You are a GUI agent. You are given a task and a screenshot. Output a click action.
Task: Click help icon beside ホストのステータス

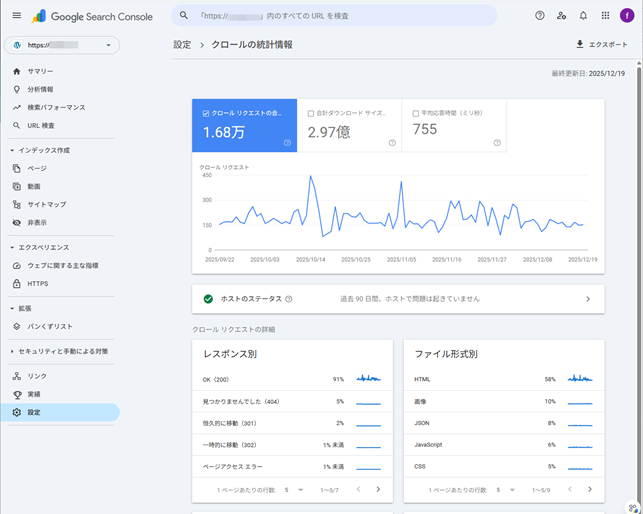tap(289, 299)
